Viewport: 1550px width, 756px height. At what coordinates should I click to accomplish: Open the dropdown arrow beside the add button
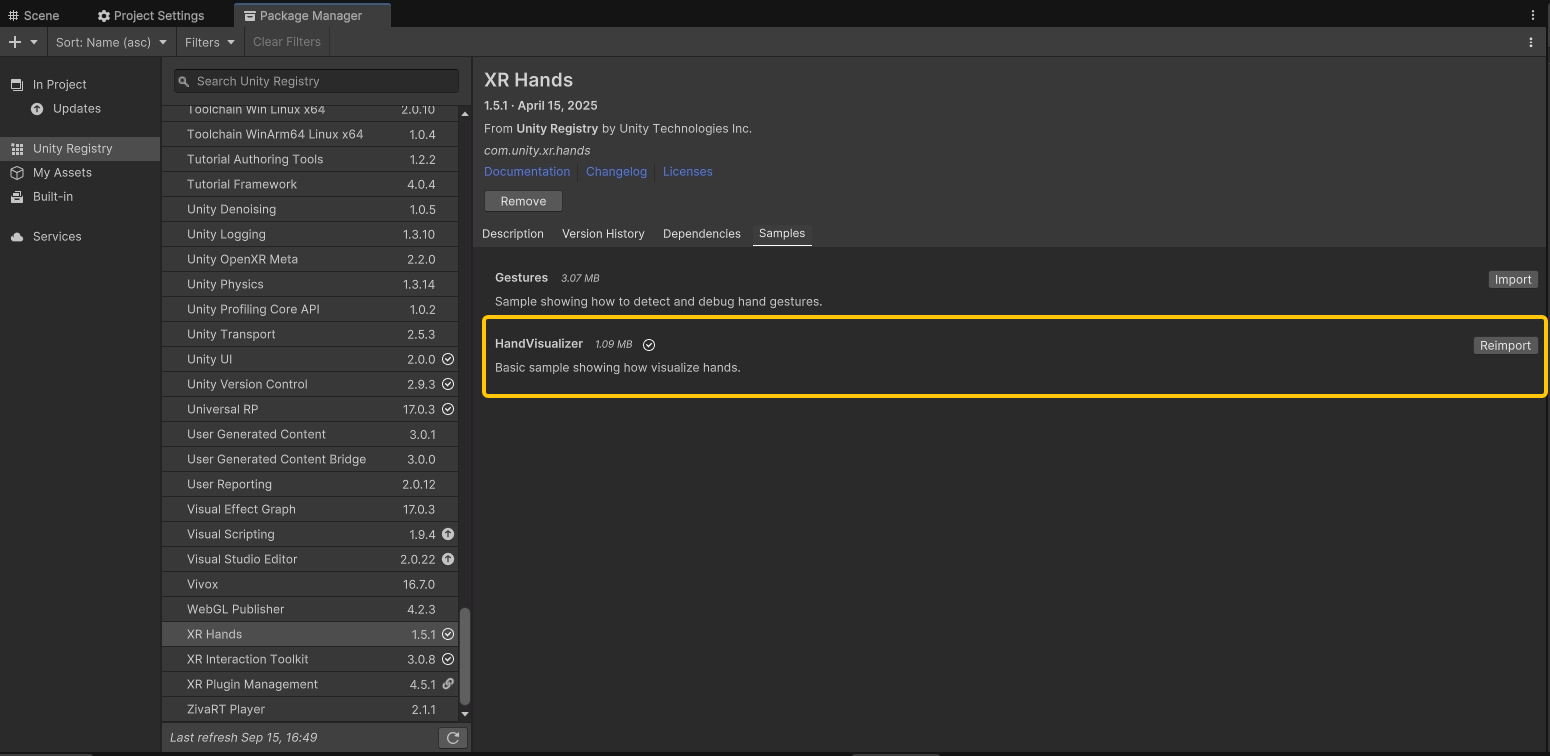(34, 42)
